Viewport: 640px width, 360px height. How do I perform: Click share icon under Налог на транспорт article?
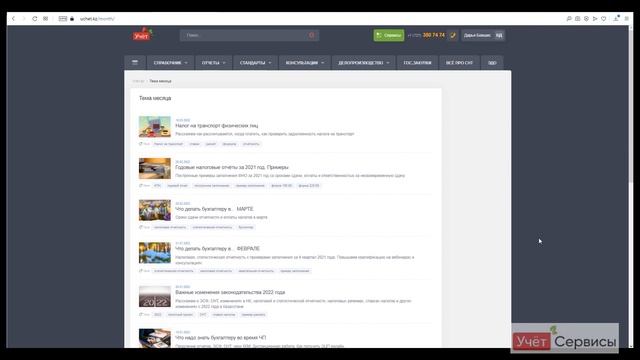click(141, 144)
